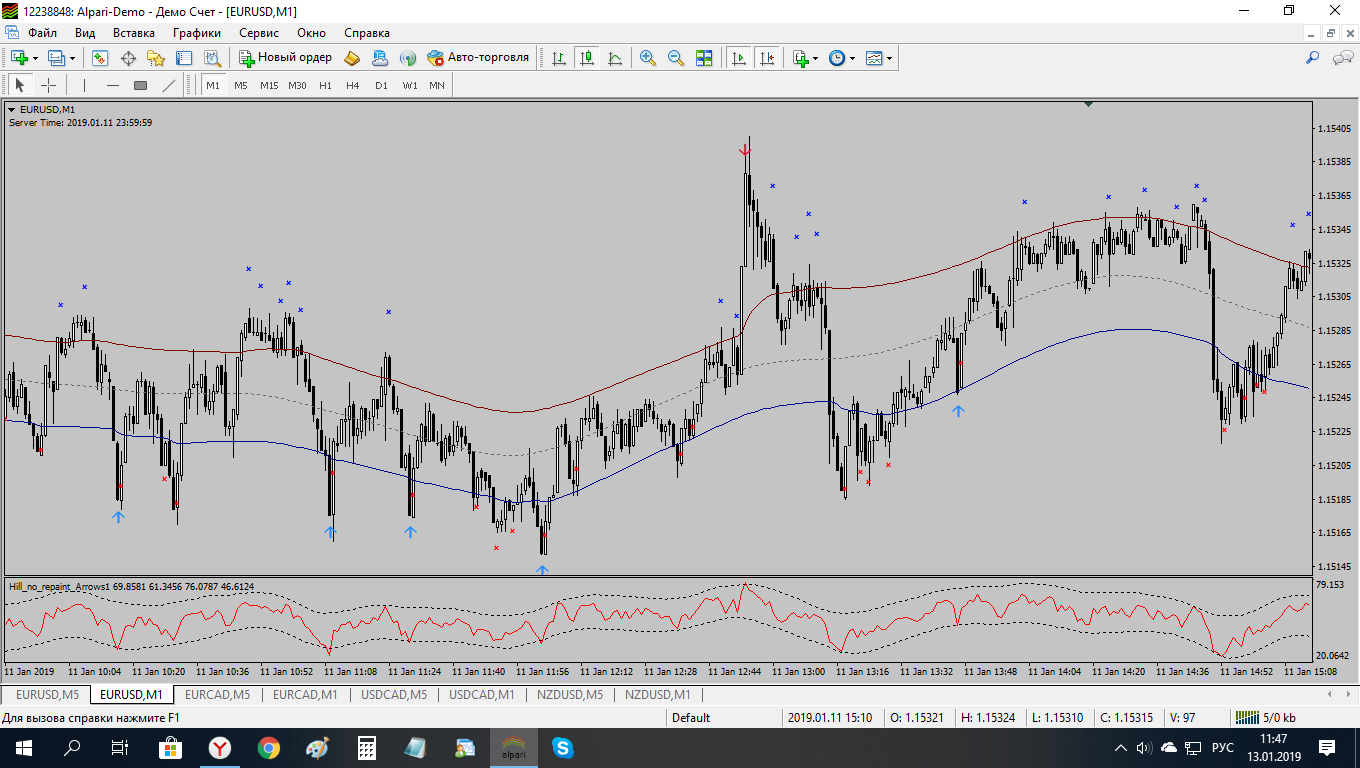Open the search magnifier at top right

tap(1313, 58)
